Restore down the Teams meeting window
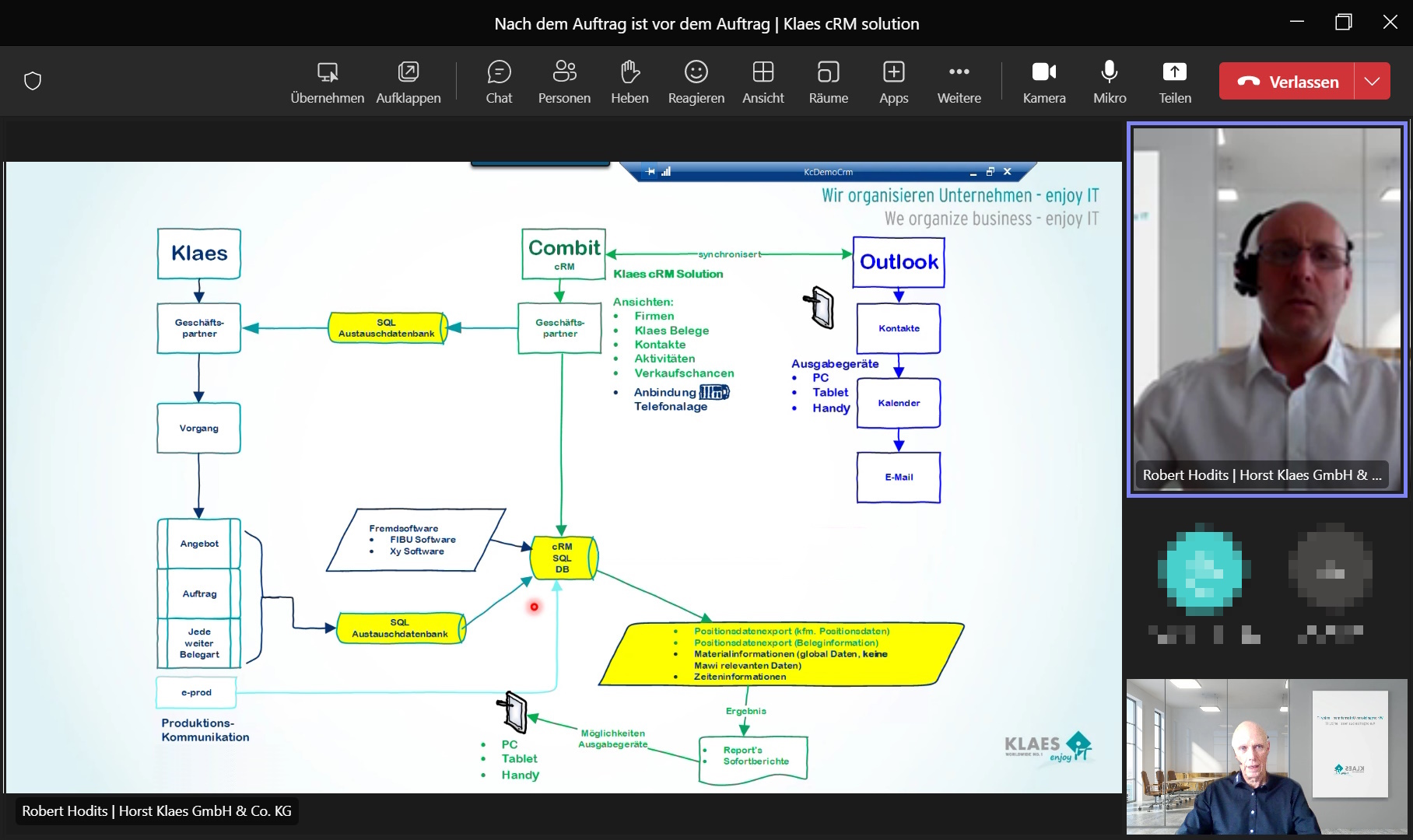1413x840 pixels. coord(1344,23)
